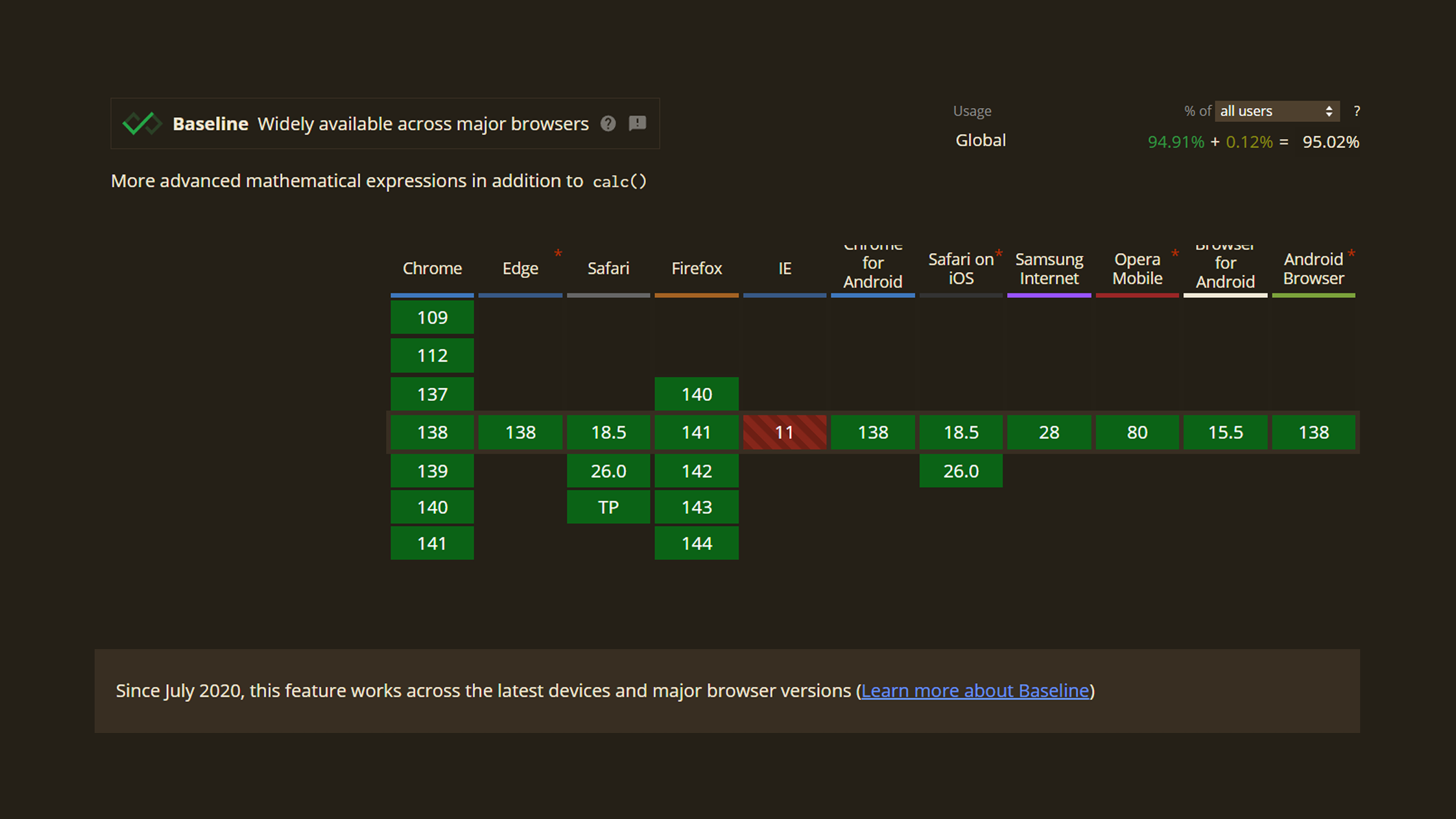
Task: Select the Firefox column header
Action: (696, 268)
